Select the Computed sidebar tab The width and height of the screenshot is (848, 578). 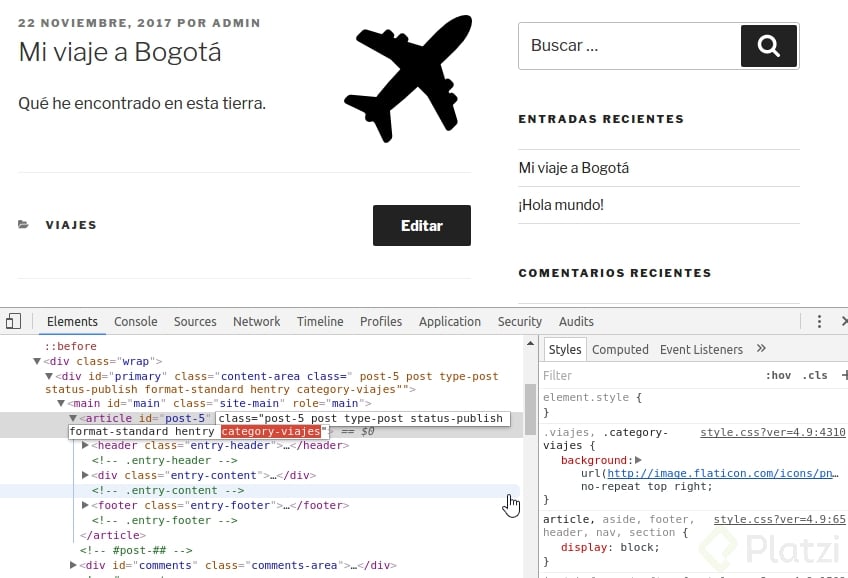(620, 350)
